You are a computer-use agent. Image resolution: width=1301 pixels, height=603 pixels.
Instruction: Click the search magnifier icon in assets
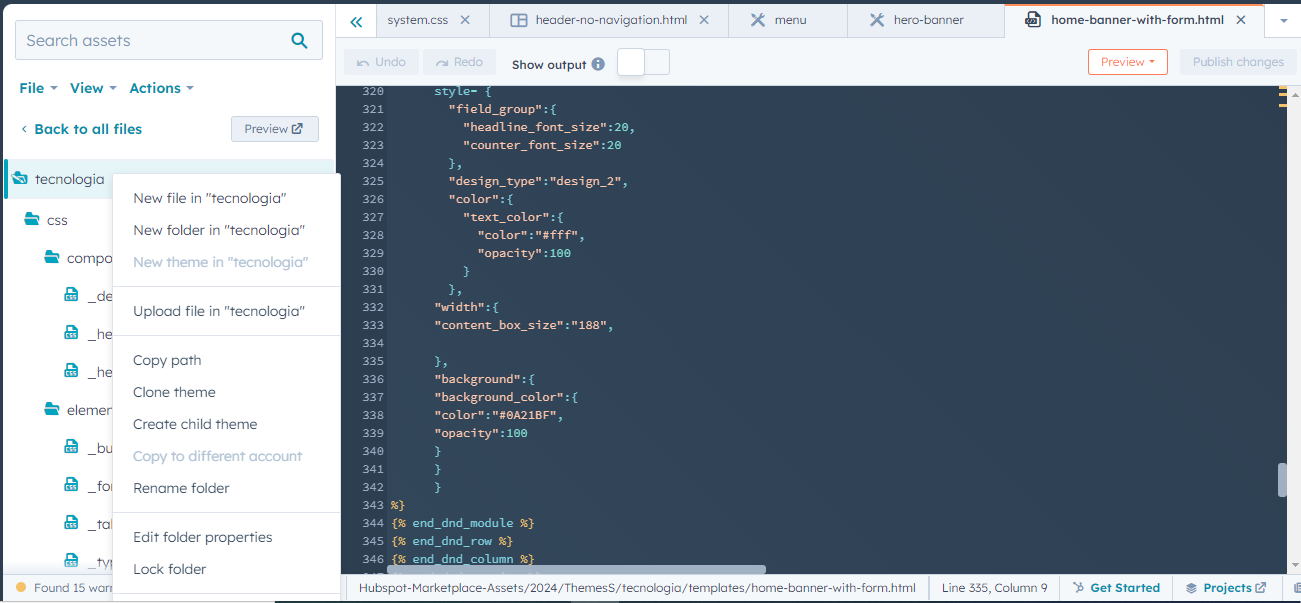(299, 41)
